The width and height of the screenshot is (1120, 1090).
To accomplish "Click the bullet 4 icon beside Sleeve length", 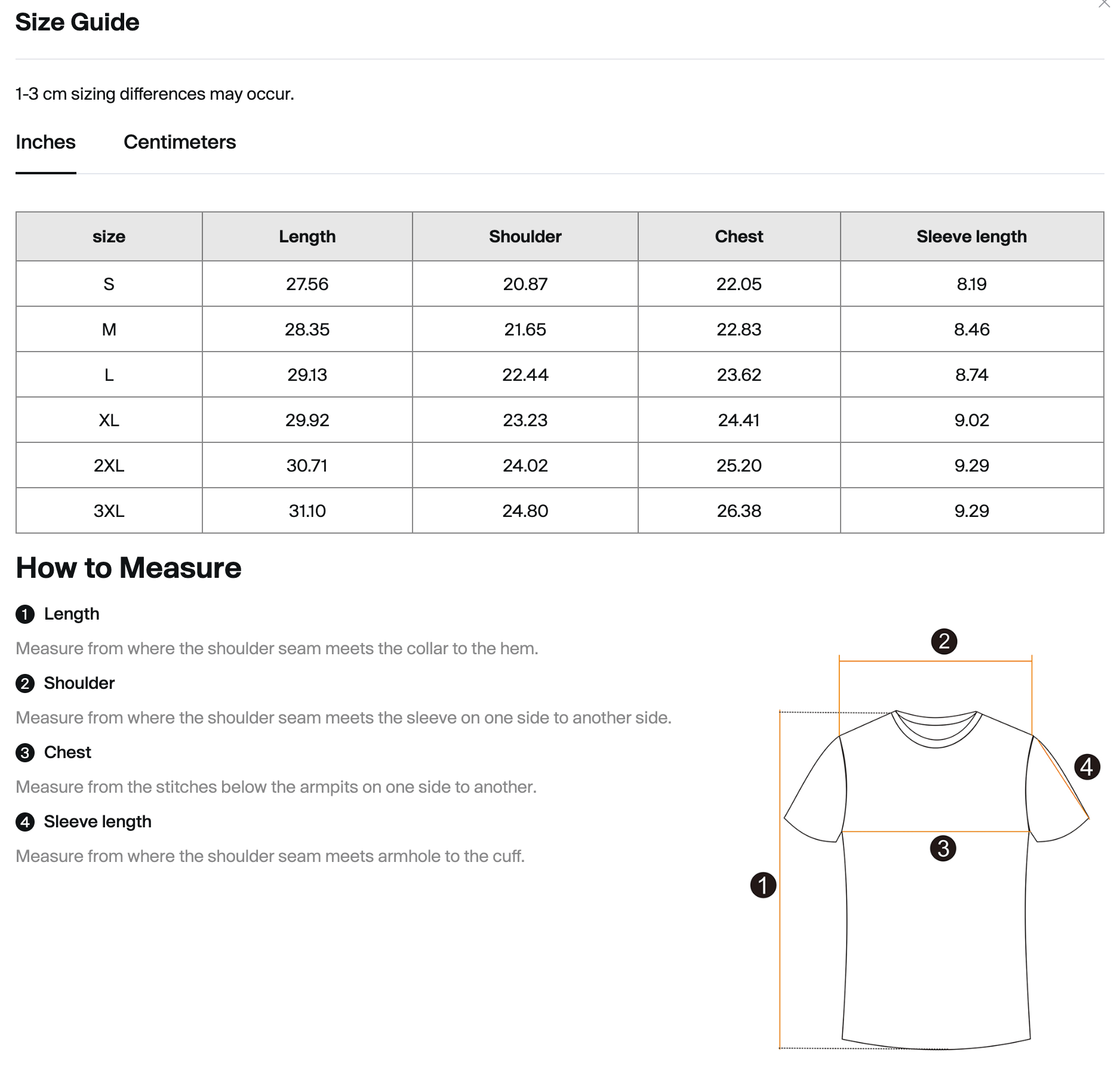I will (25, 822).
